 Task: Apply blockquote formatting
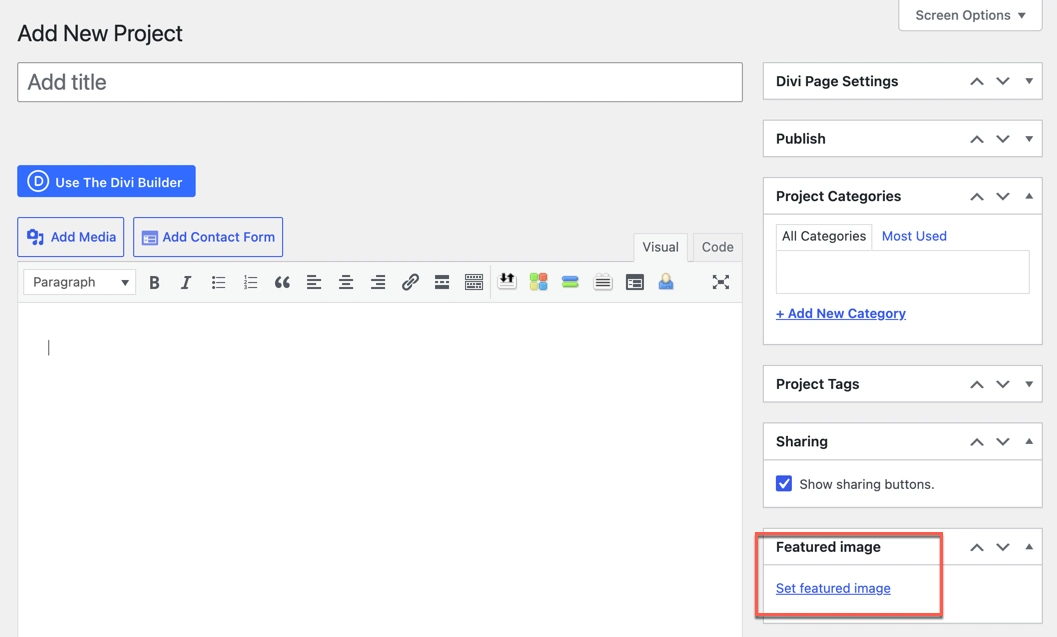tap(282, 282)
